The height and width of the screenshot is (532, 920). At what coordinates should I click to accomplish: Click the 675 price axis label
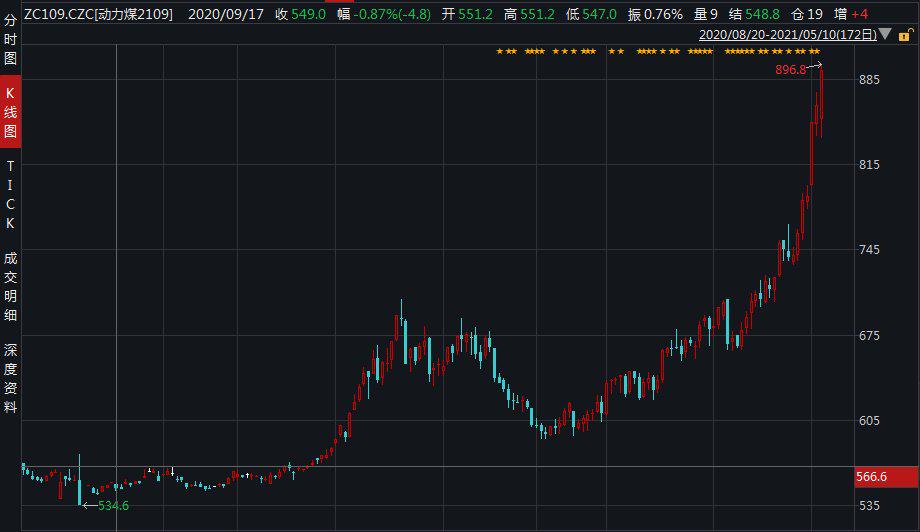(x=869, y=336)
